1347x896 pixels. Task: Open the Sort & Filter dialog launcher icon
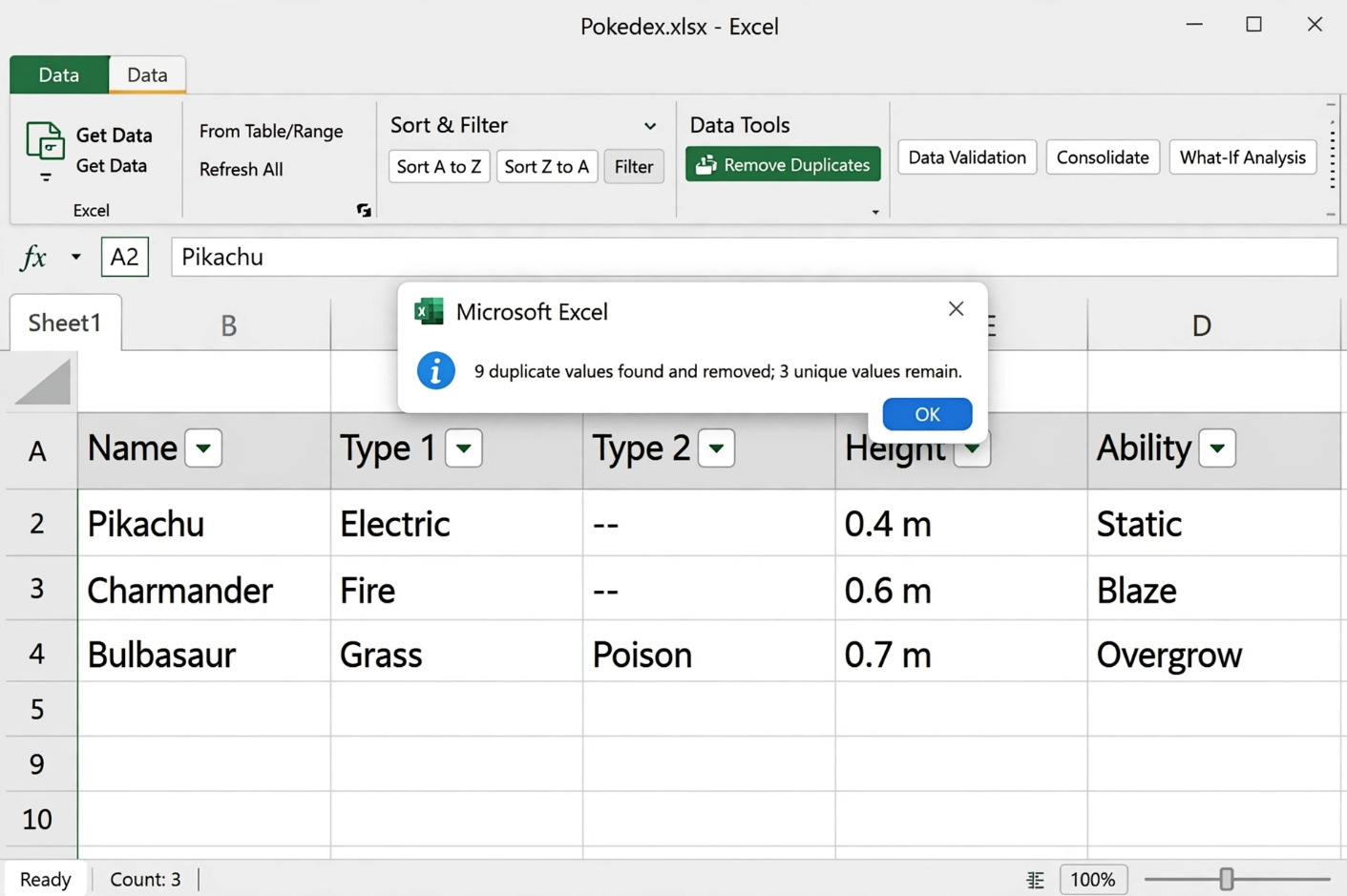364,210
